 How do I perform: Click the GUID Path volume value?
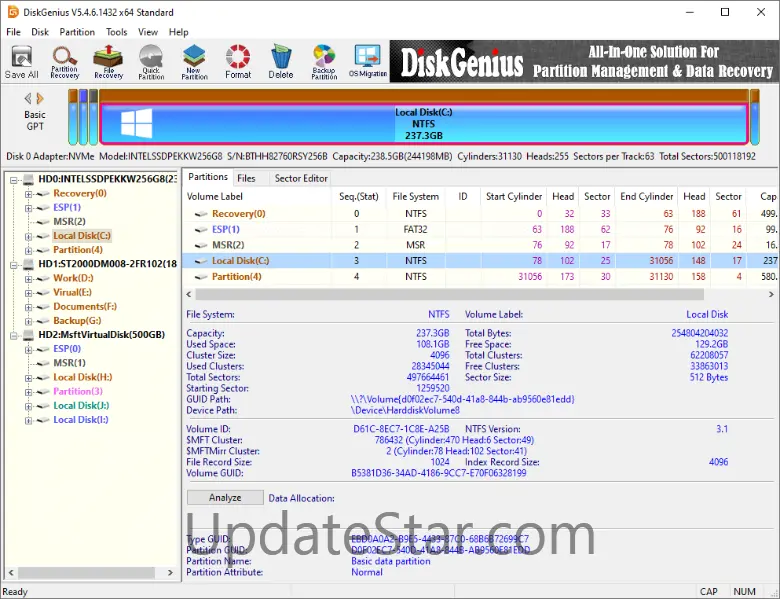coord(463,399)
